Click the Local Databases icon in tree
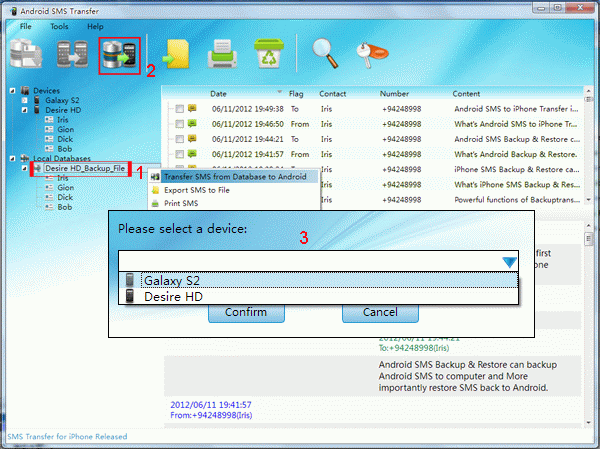Viewport: 600px width, 449px height. click(x=25, y=158)
